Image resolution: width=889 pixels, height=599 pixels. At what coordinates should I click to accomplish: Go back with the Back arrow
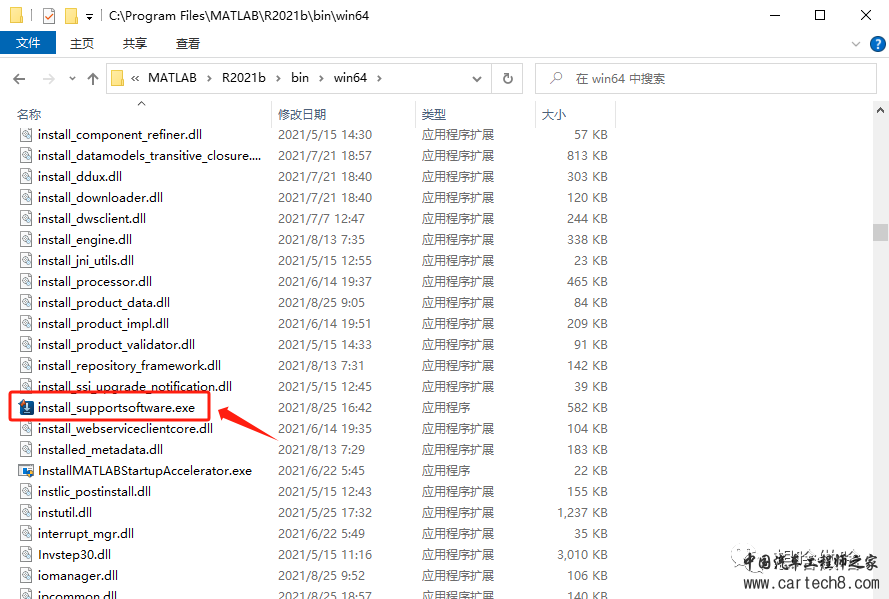19,79
